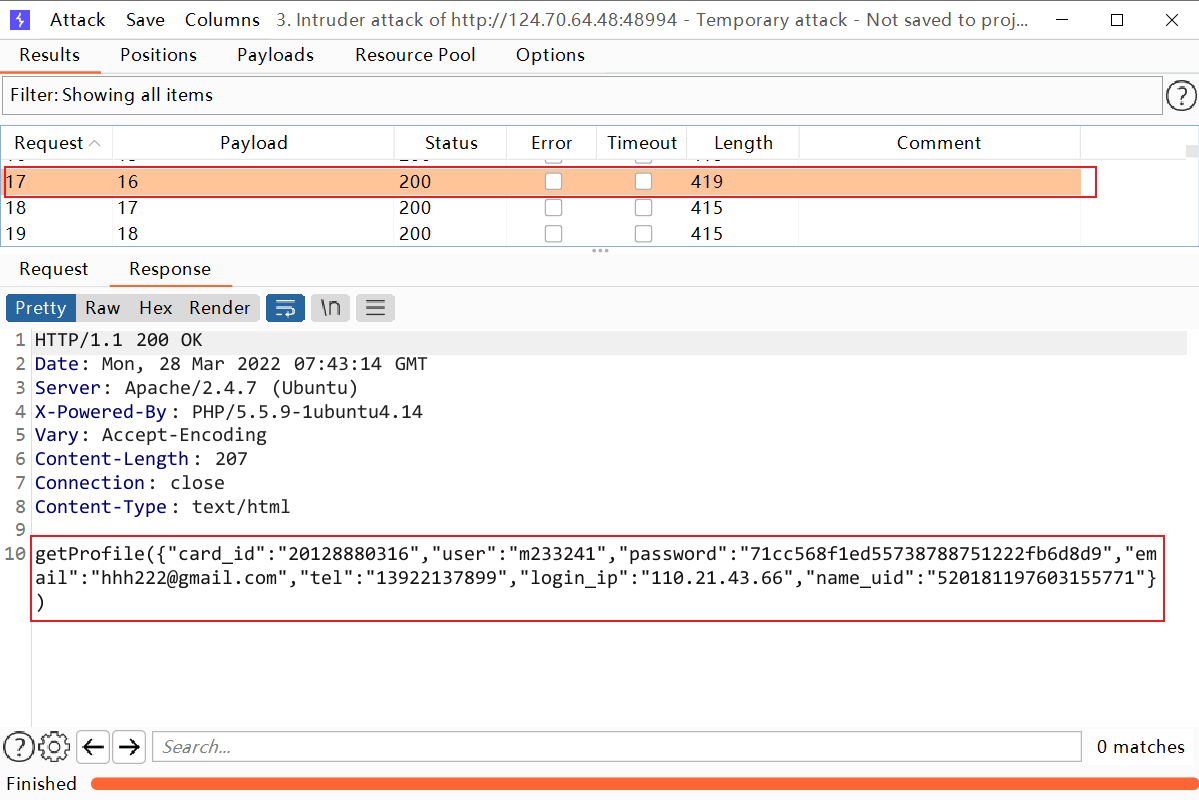Toggle Timeout checkbox for request 18

[x=644, y=208]
